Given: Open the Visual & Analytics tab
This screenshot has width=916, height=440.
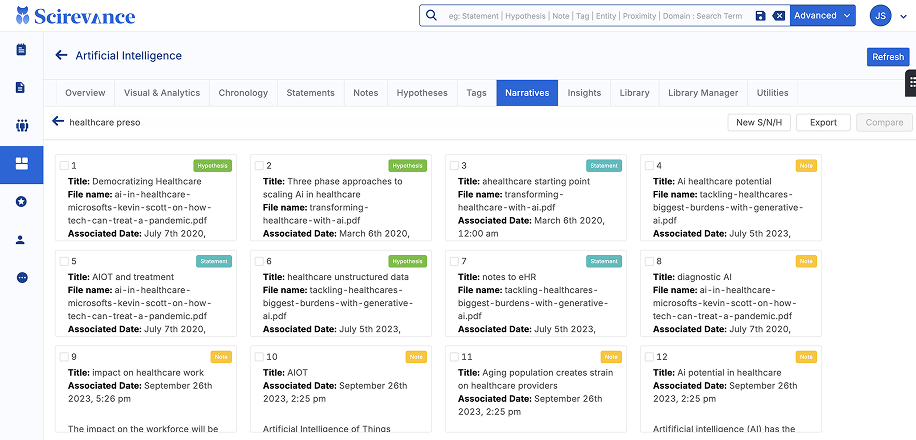Looking at the screenshot, I should [x=162, y=93].
